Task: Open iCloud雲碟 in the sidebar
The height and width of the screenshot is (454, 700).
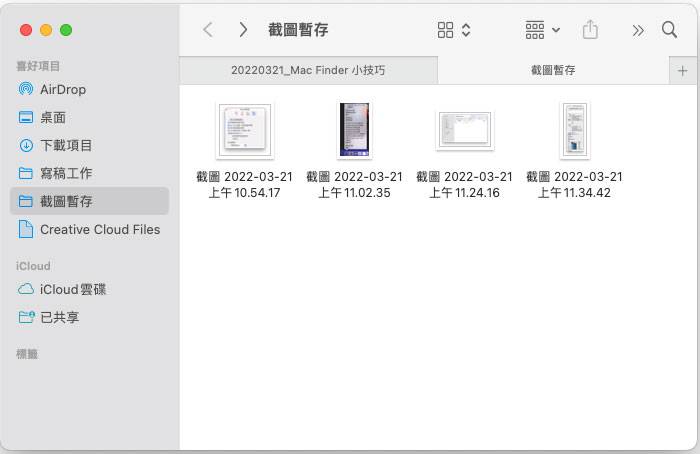Action: click(72, 289)
